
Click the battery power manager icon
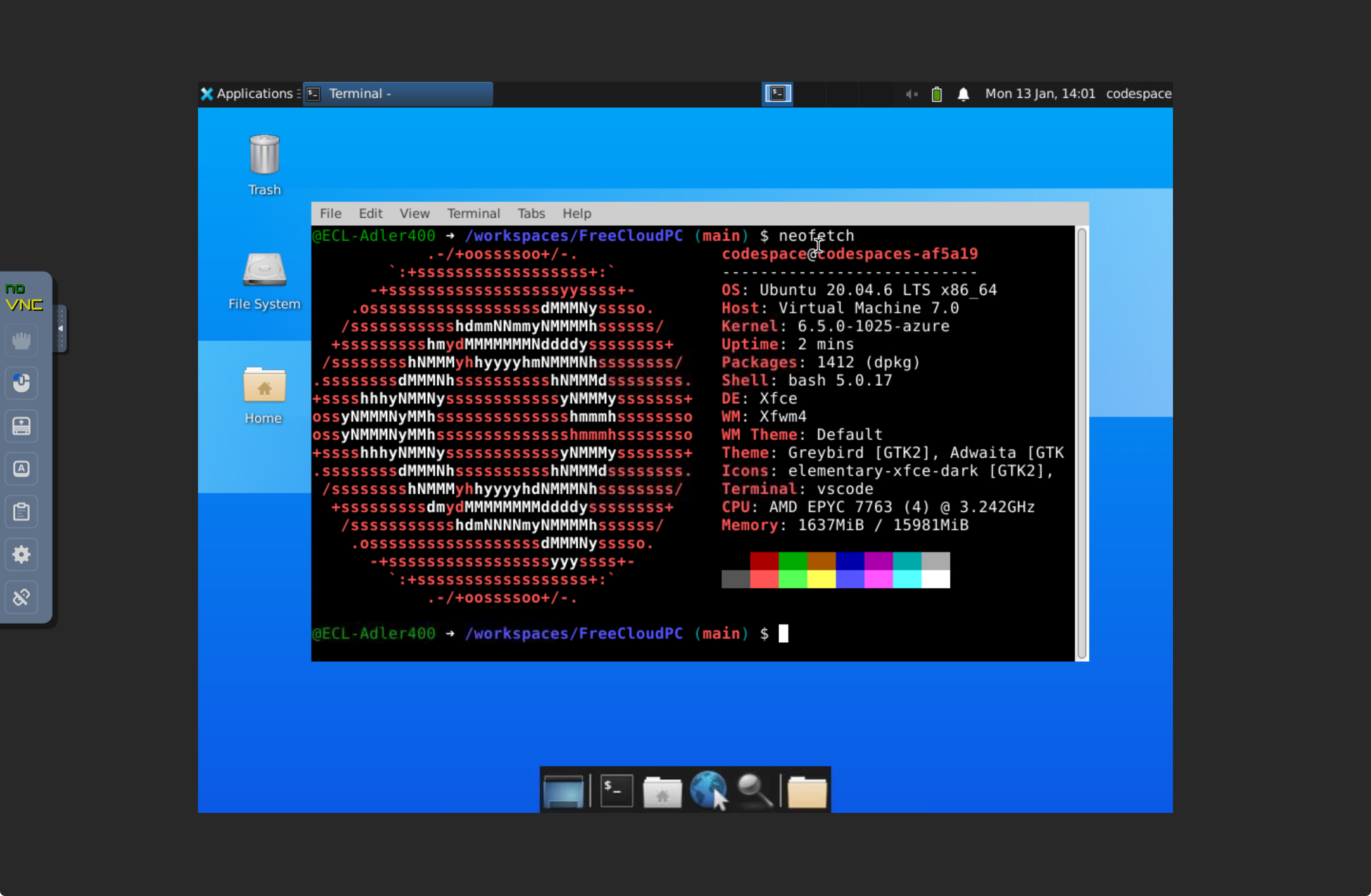pyautogui.click(x=937, y=94)
